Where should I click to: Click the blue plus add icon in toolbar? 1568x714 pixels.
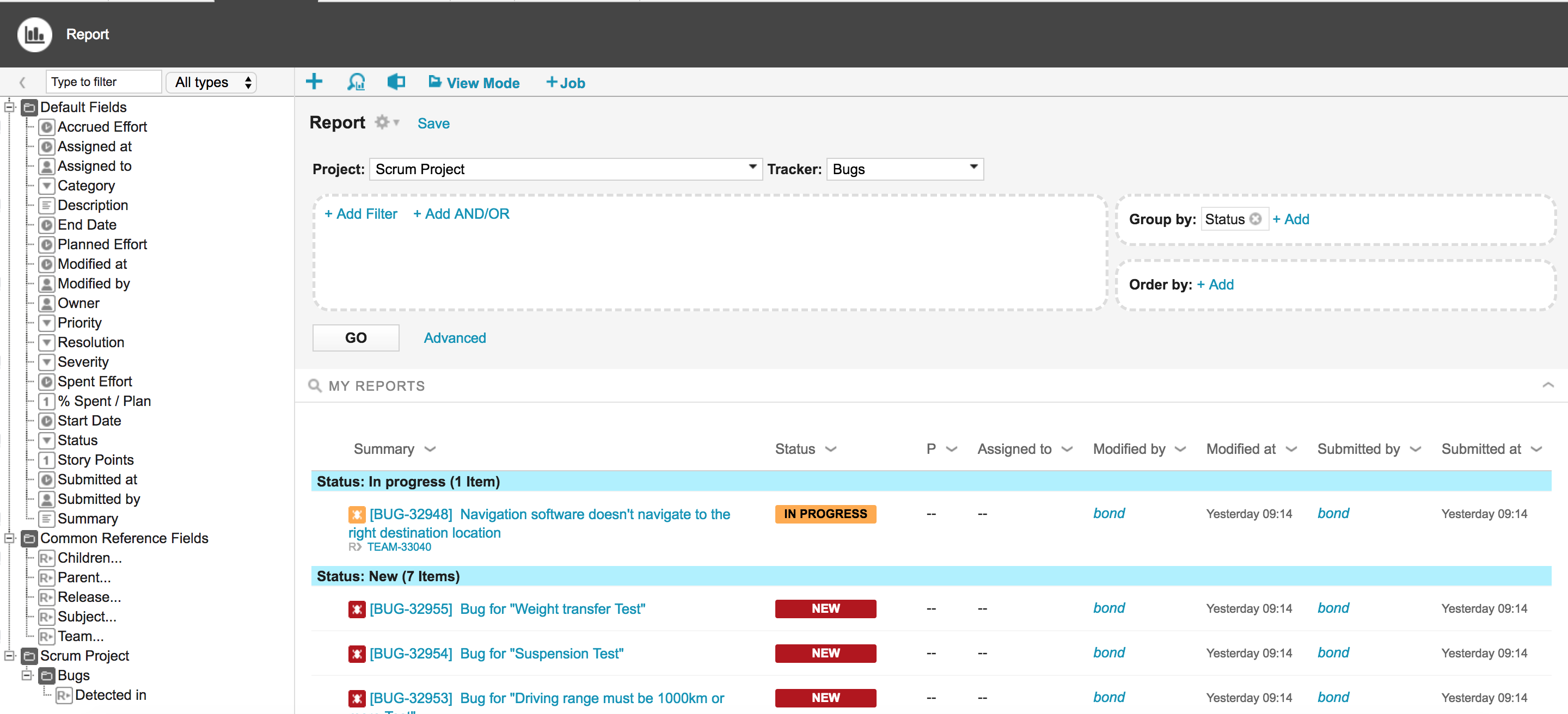tap(314, 82)
